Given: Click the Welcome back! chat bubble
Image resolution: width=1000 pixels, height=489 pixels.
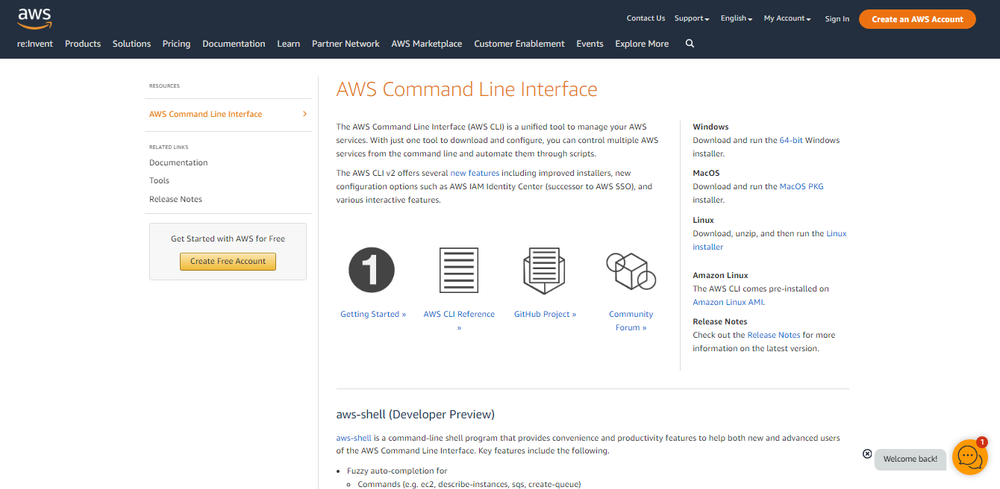Looking at the screenshot, I should point(910,459).
